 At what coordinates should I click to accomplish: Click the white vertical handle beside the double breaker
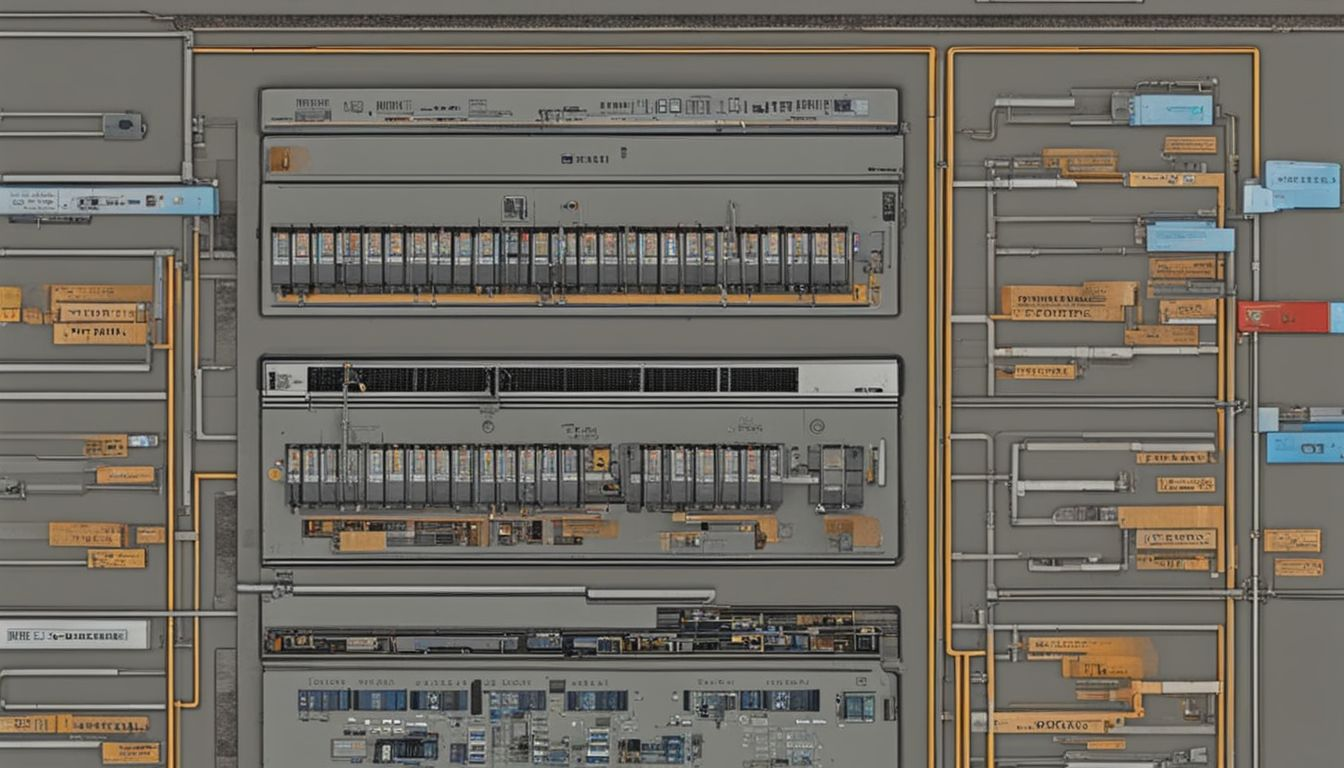(x=881, y=462)
